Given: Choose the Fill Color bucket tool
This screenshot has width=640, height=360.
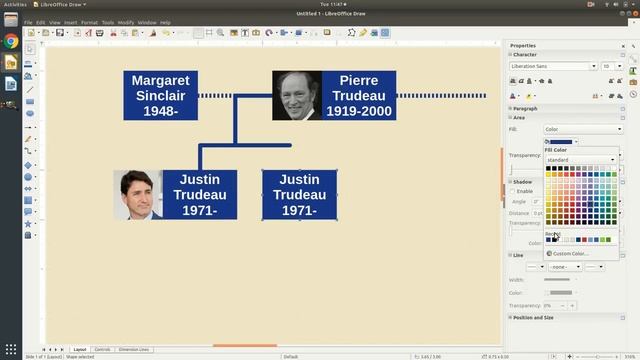Looking at the screenshot, I should click(28, 76).
